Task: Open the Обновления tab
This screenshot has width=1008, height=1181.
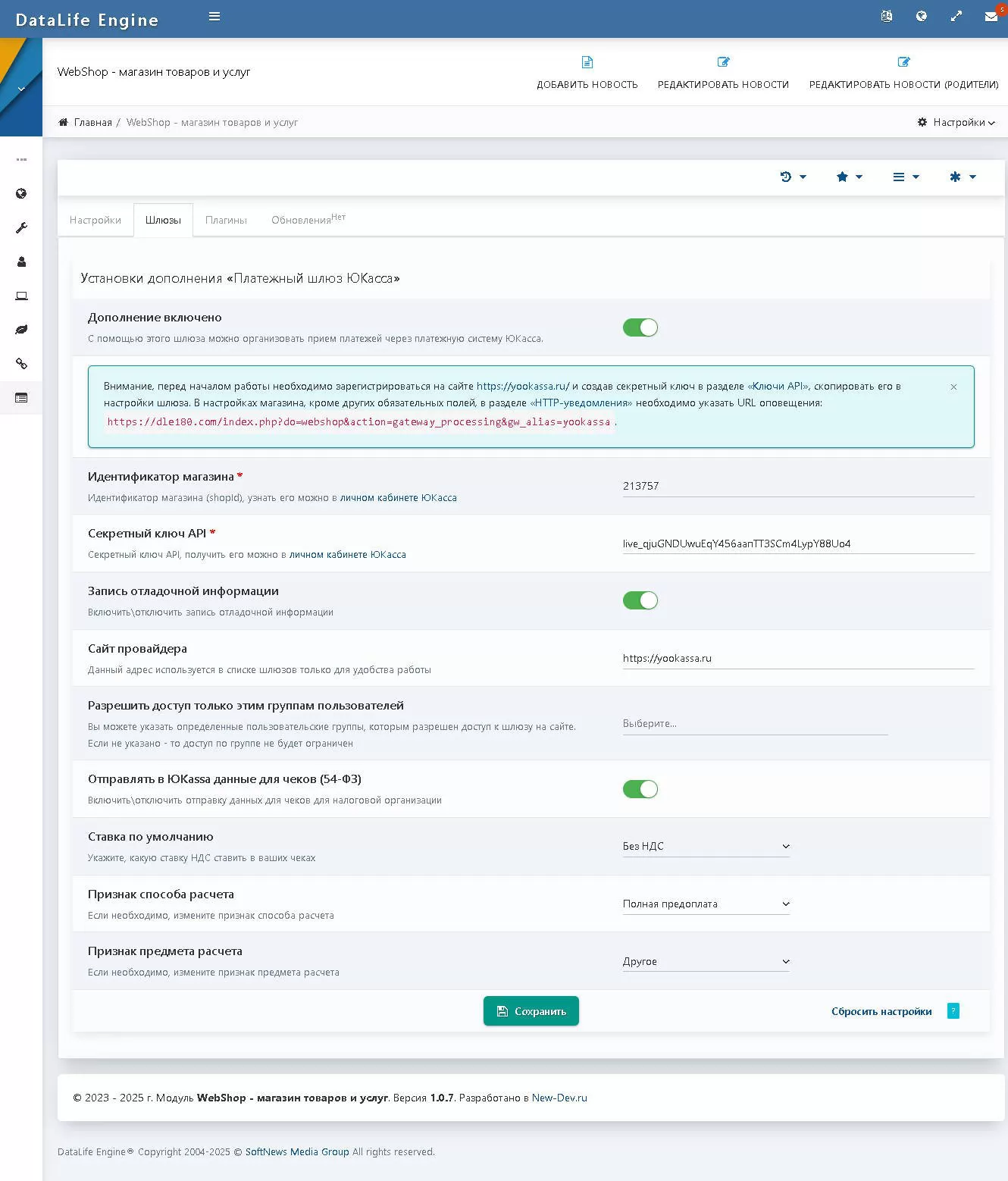Action: 308,220
